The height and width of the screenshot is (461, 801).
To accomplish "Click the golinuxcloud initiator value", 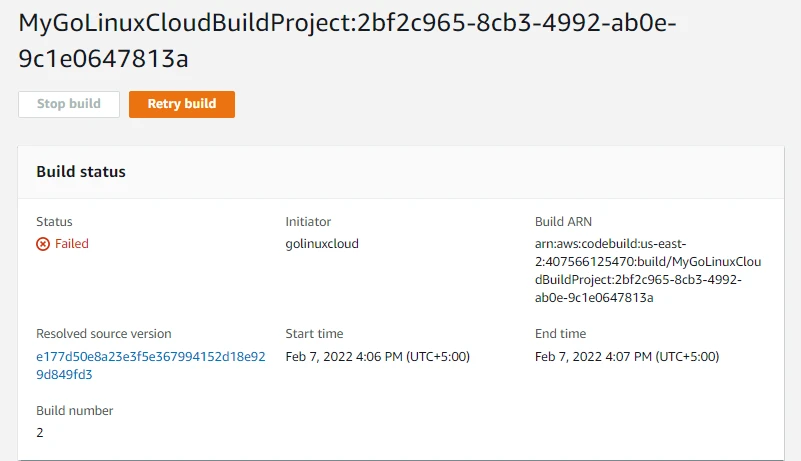I will [322, 244].
